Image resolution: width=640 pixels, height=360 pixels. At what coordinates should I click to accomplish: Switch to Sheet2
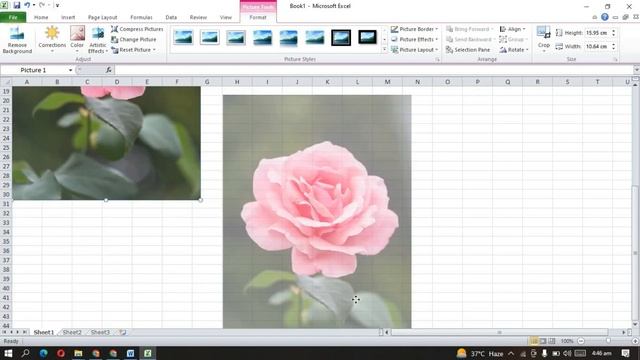pos(72,332)
